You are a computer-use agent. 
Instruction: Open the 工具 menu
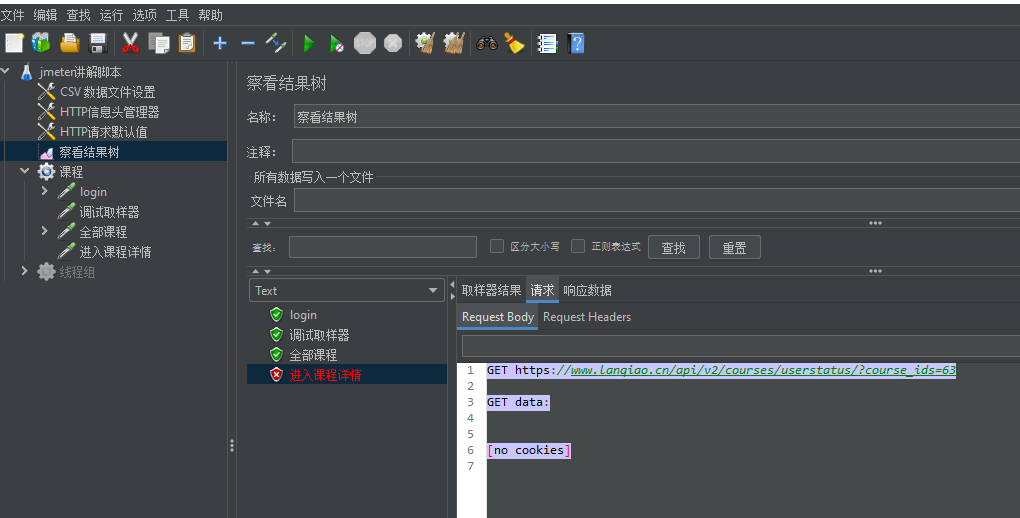[178, 15]
